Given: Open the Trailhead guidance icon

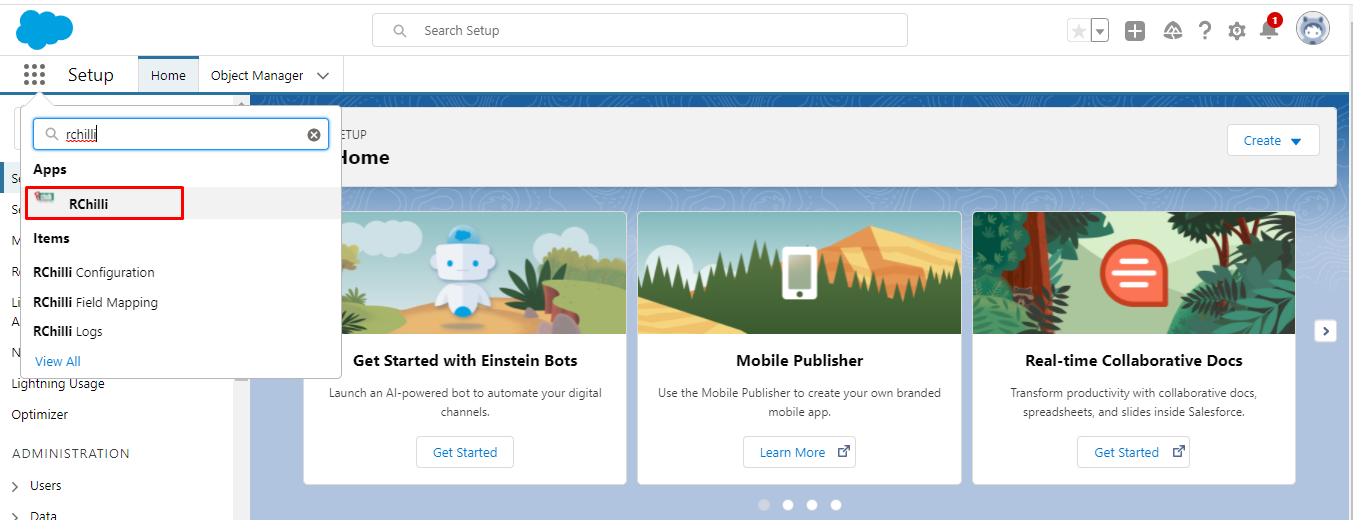Looking at the screenshot, I should click(1173, 31).
